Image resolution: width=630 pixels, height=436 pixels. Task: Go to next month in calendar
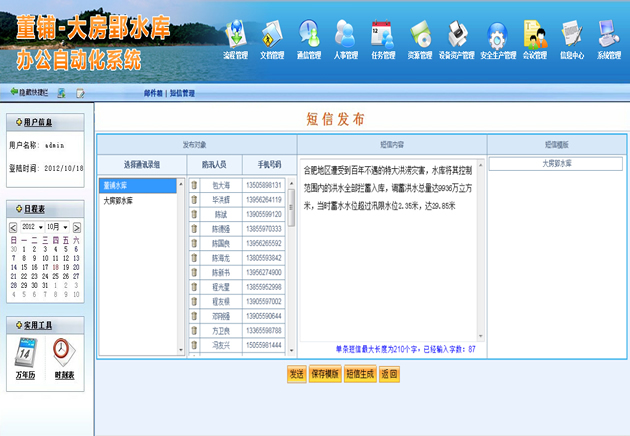click(x=78, y=227)
